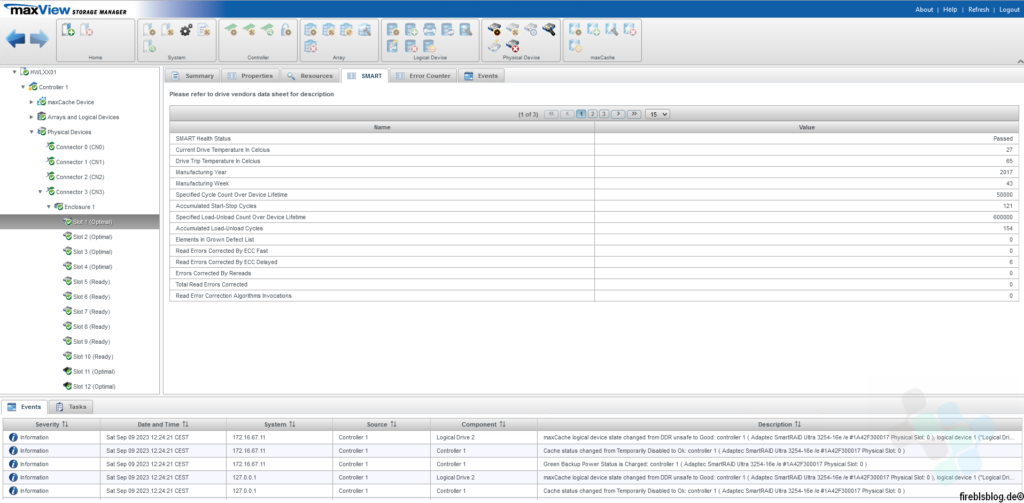Click the green card with magnifier icon in Controller group
The image size is (1024, 503).
tap(267, 29)
